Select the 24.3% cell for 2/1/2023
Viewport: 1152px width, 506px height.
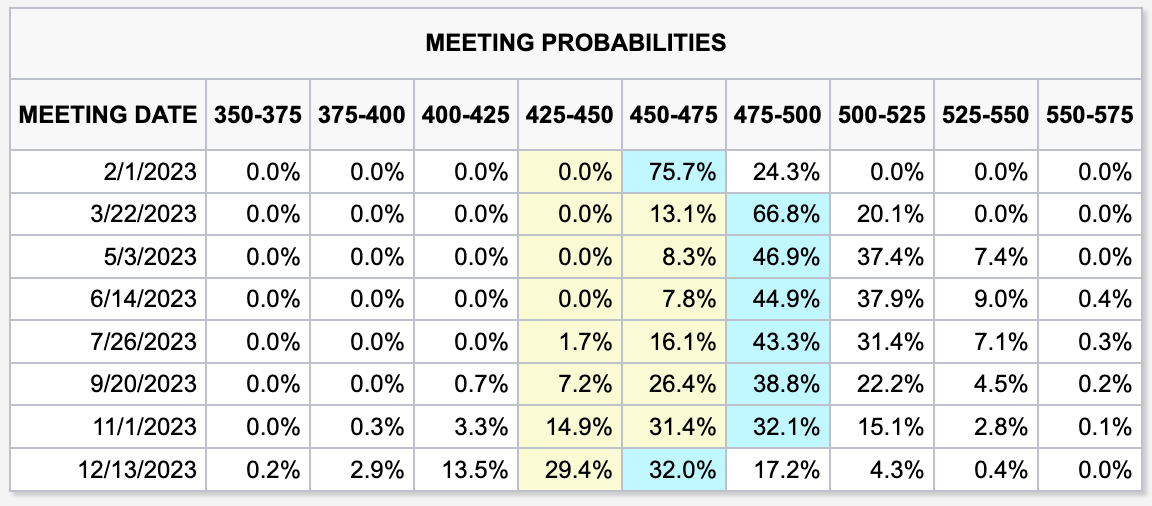tap(787, 172)
